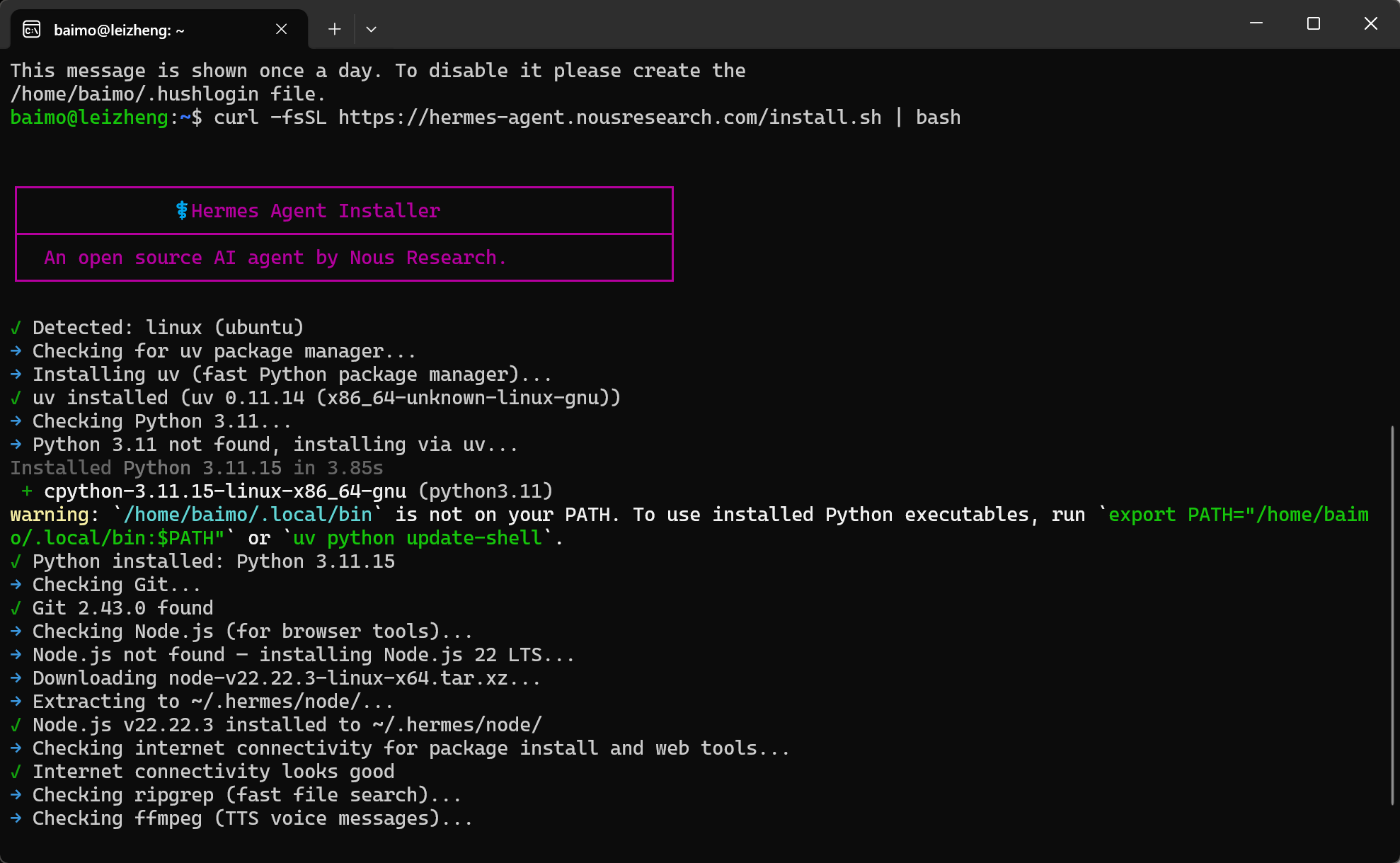Click the Hermes Agent Installer title
This screenshot has height=863, width=1400.
click(316, 211)
